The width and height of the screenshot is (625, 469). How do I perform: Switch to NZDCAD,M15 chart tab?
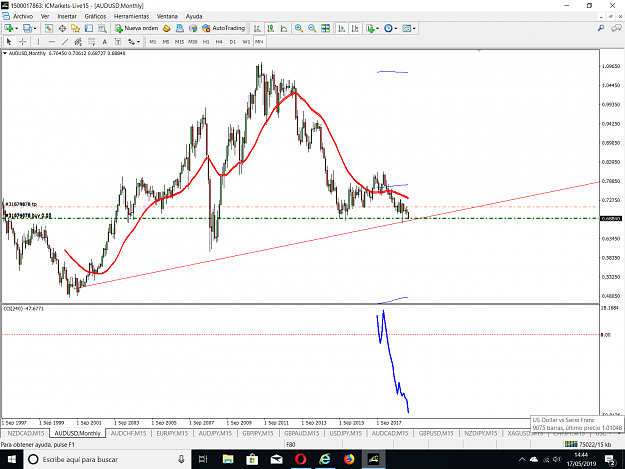(26, 433)
